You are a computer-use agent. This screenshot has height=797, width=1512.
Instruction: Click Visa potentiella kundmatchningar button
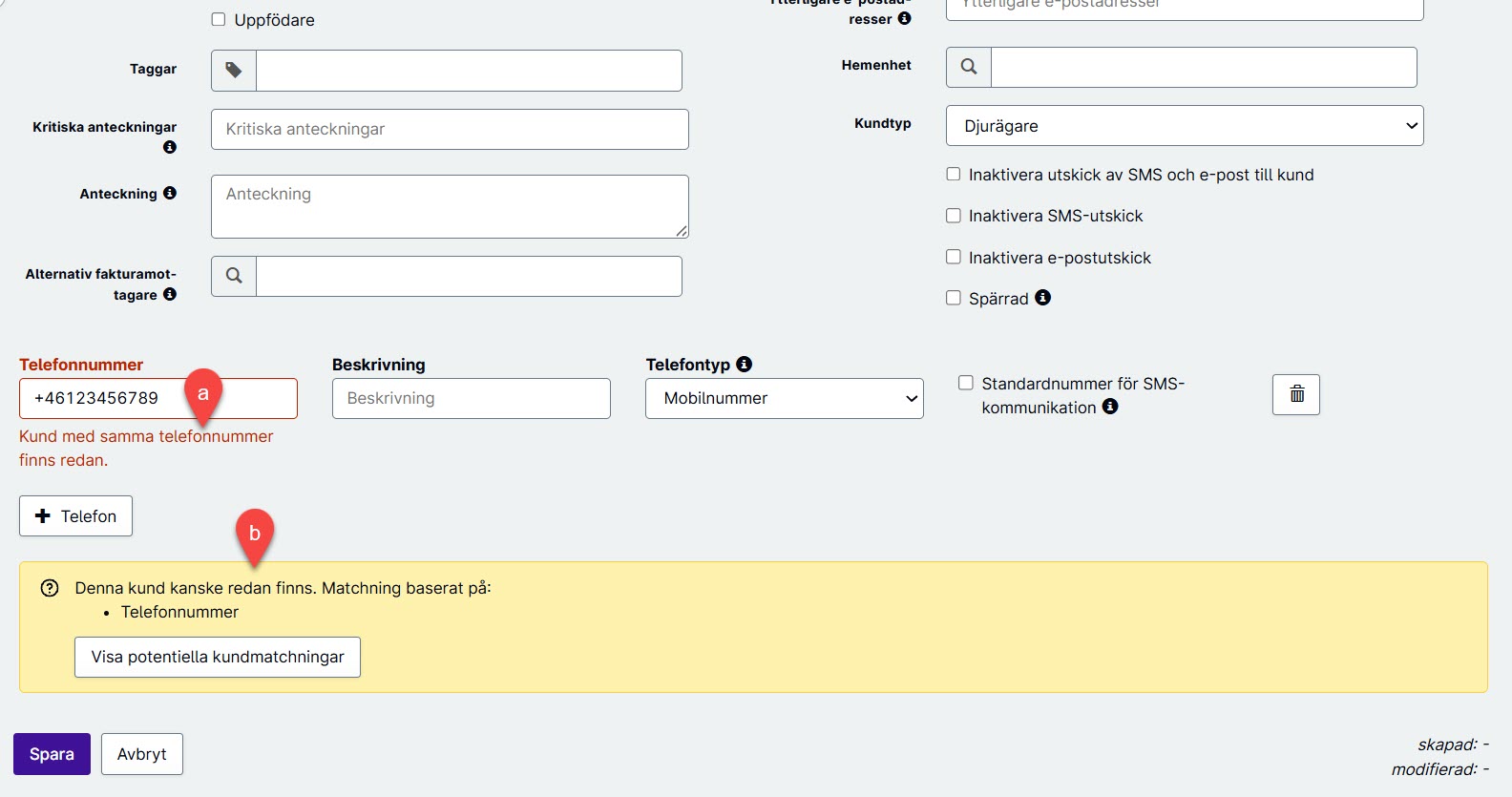coord(218,658)
